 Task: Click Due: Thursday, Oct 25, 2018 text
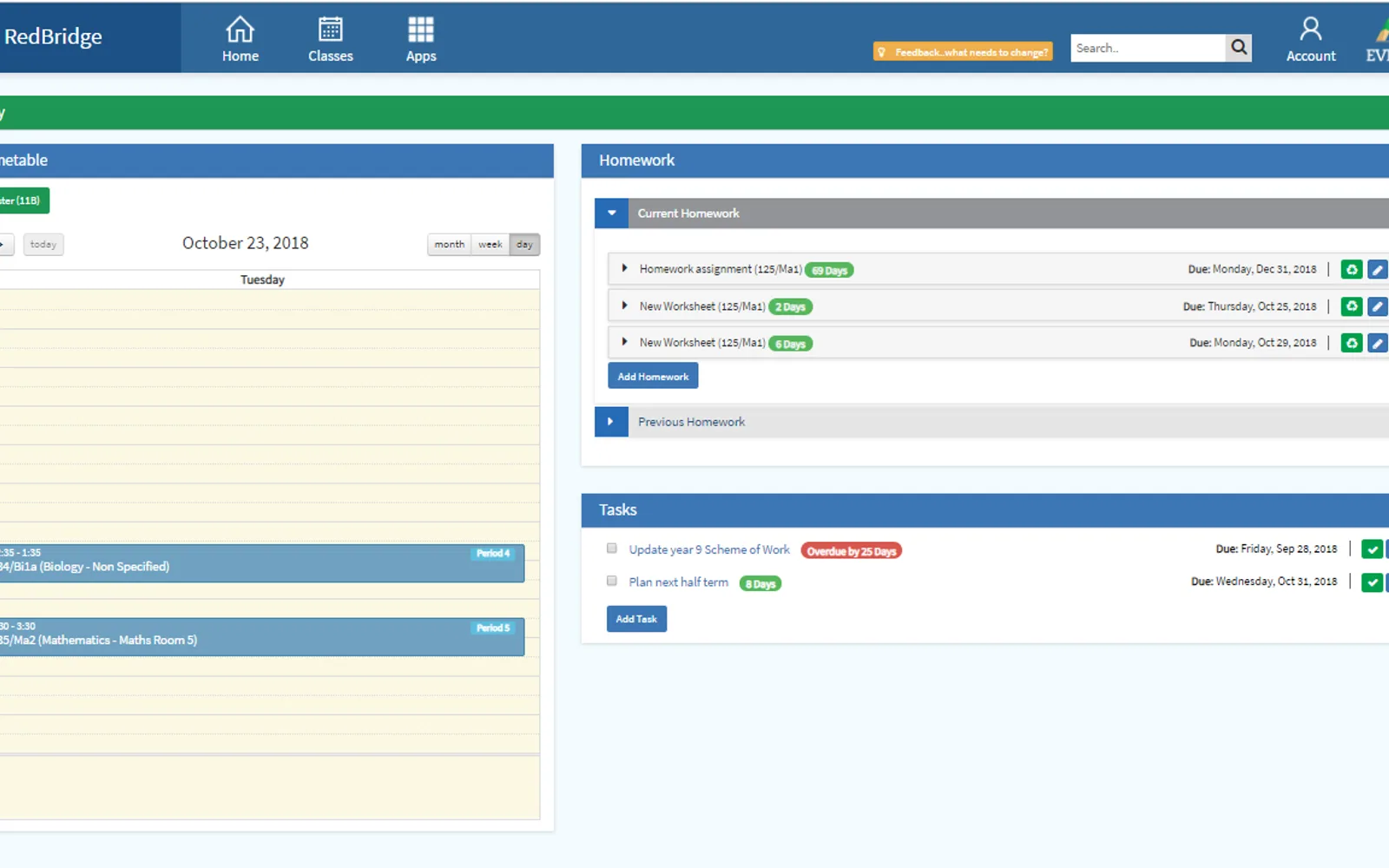coord(1249,306)
